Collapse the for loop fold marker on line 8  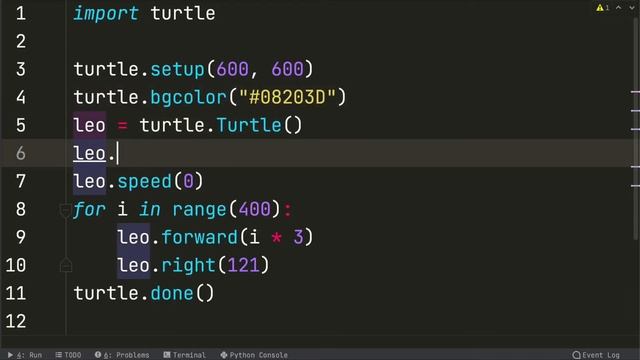pos(65,210)
